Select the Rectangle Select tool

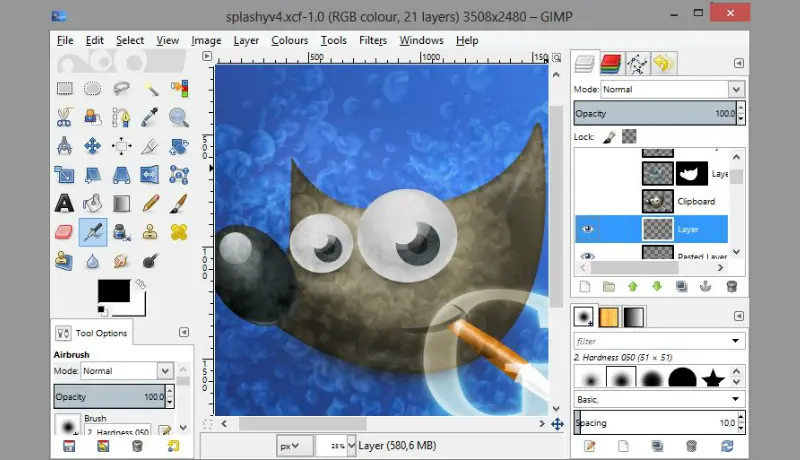click(x=64, y=88)
